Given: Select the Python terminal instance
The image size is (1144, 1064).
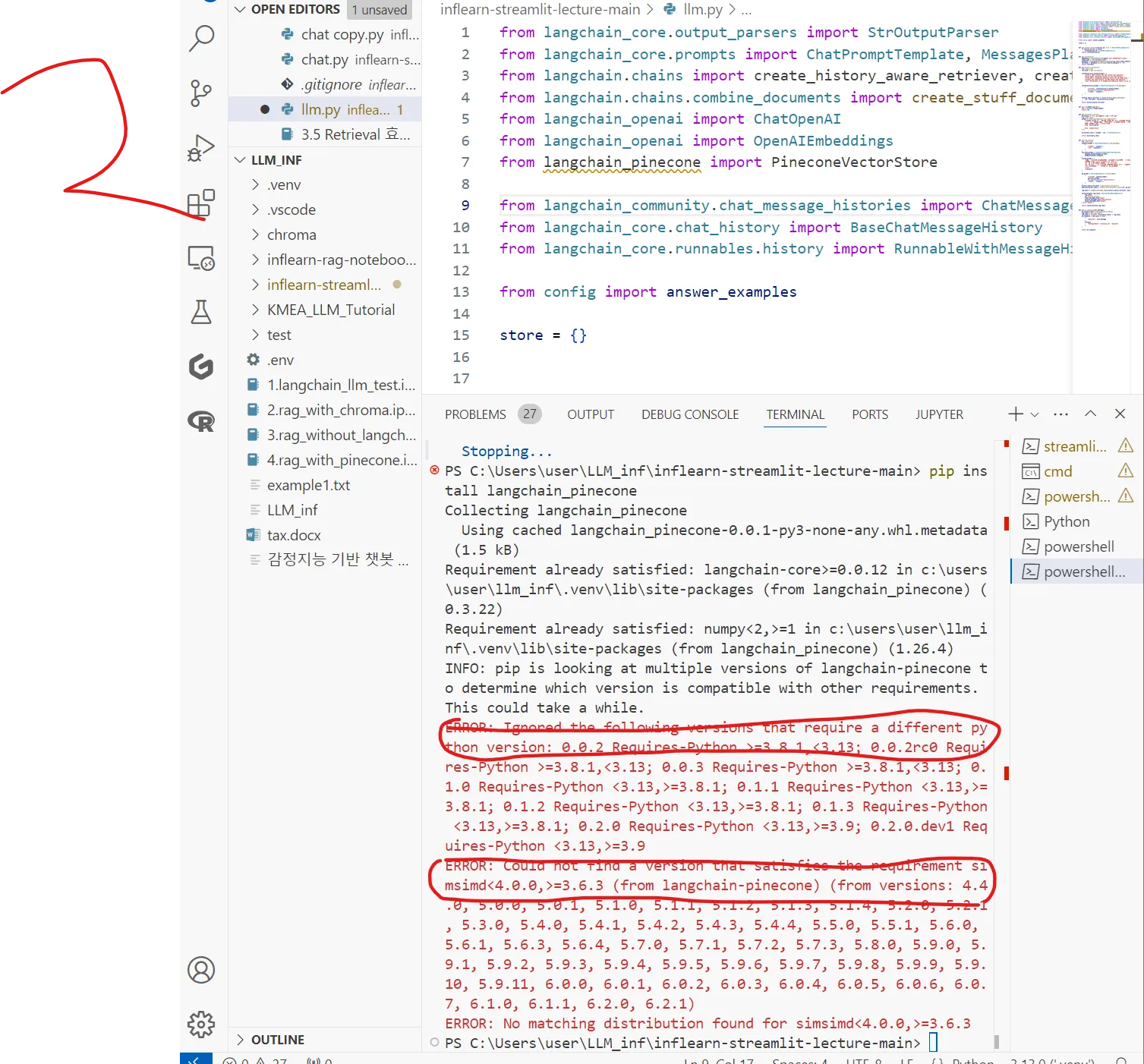Looking at the screenshot, I should click(x=1077, y=521).
